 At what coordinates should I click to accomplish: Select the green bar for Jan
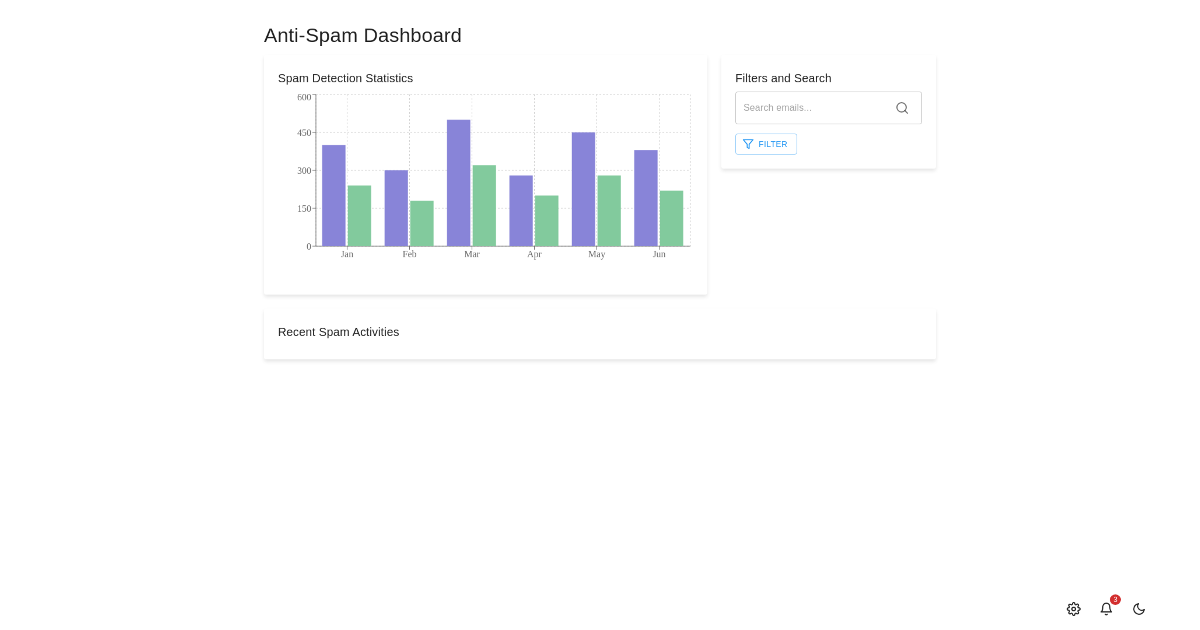[x=359, y=216]
